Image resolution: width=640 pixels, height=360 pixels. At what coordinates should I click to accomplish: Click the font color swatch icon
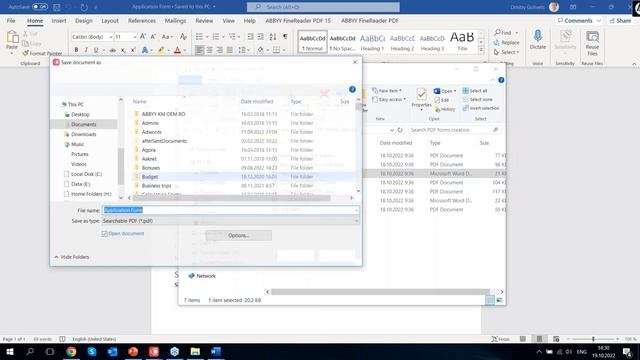(177, 50)
